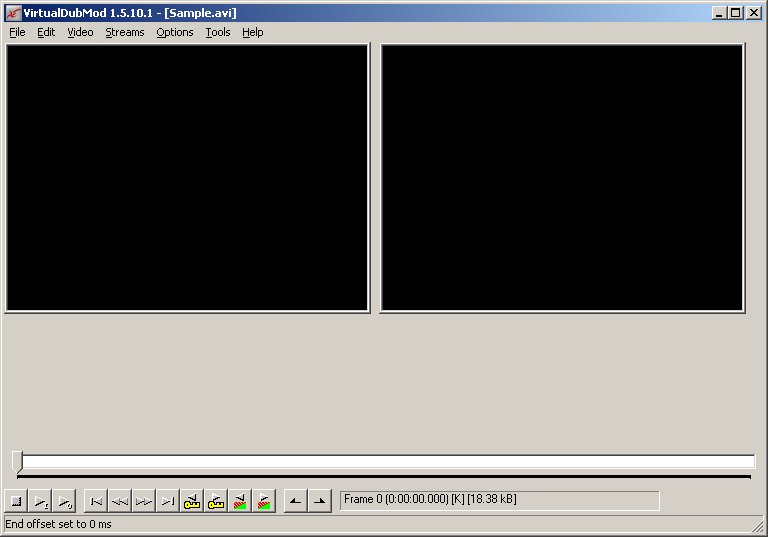Find the next scene change
768x537 pixels.
pos(264,501)
